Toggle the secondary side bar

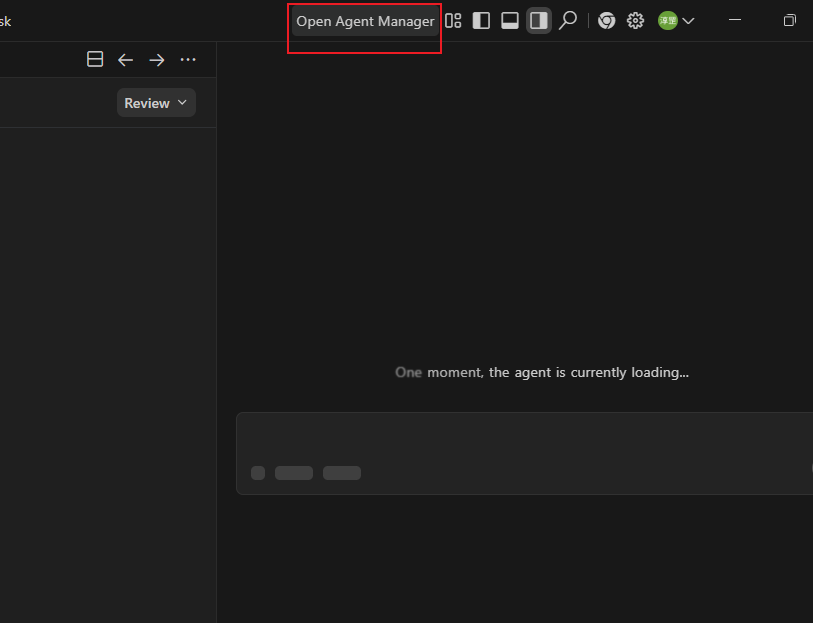click(538, 21)
